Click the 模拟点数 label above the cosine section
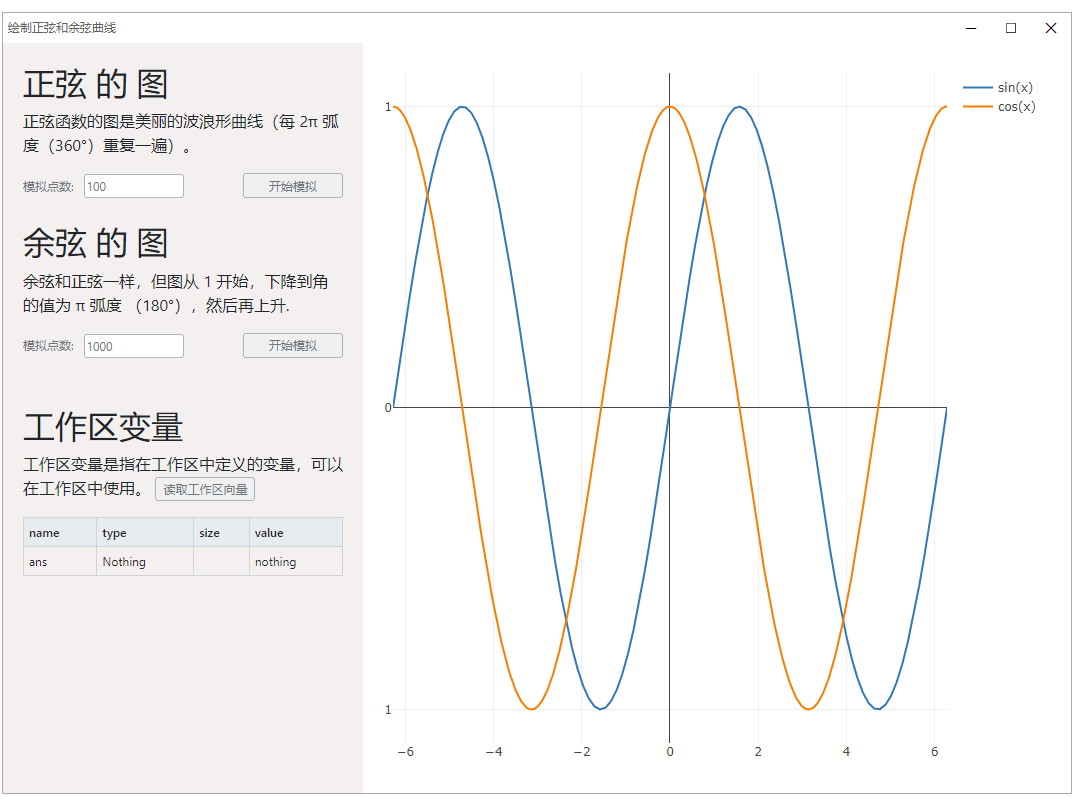Screen dimensions: 1079x799 point(48,187)
